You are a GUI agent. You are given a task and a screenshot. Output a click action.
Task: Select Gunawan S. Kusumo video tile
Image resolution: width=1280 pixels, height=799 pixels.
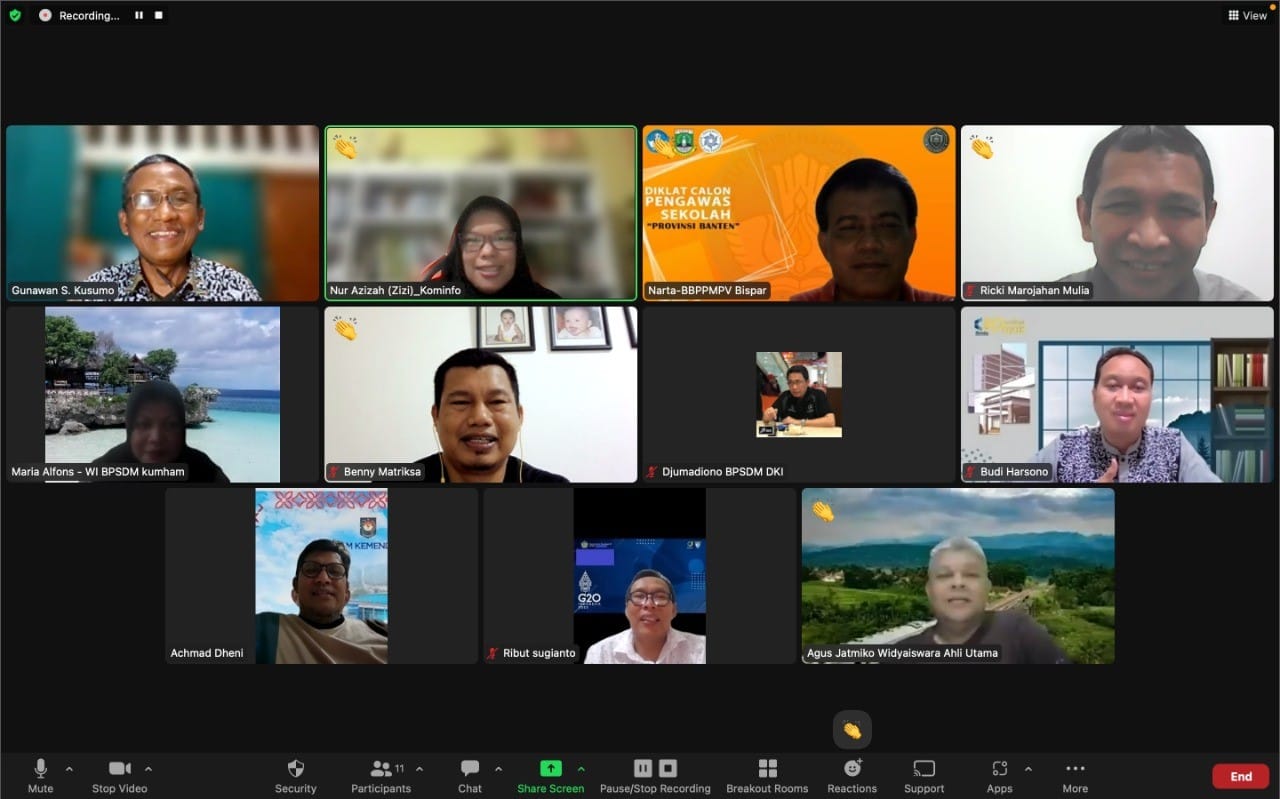tap(162, 213)
